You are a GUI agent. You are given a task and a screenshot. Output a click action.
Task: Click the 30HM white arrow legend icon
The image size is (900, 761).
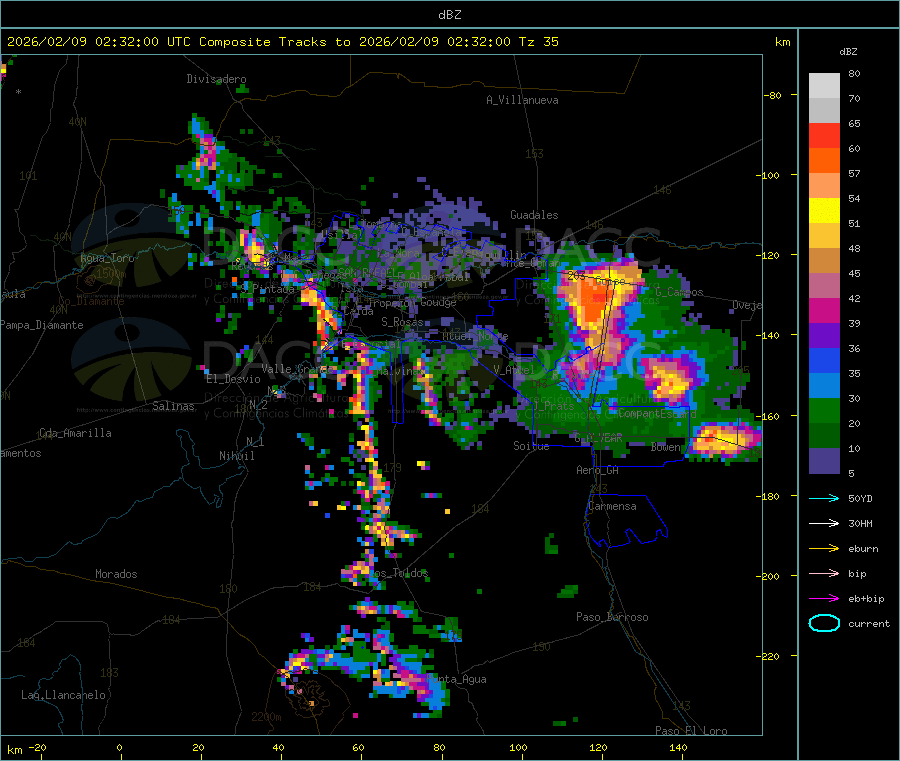click(824, 523)
